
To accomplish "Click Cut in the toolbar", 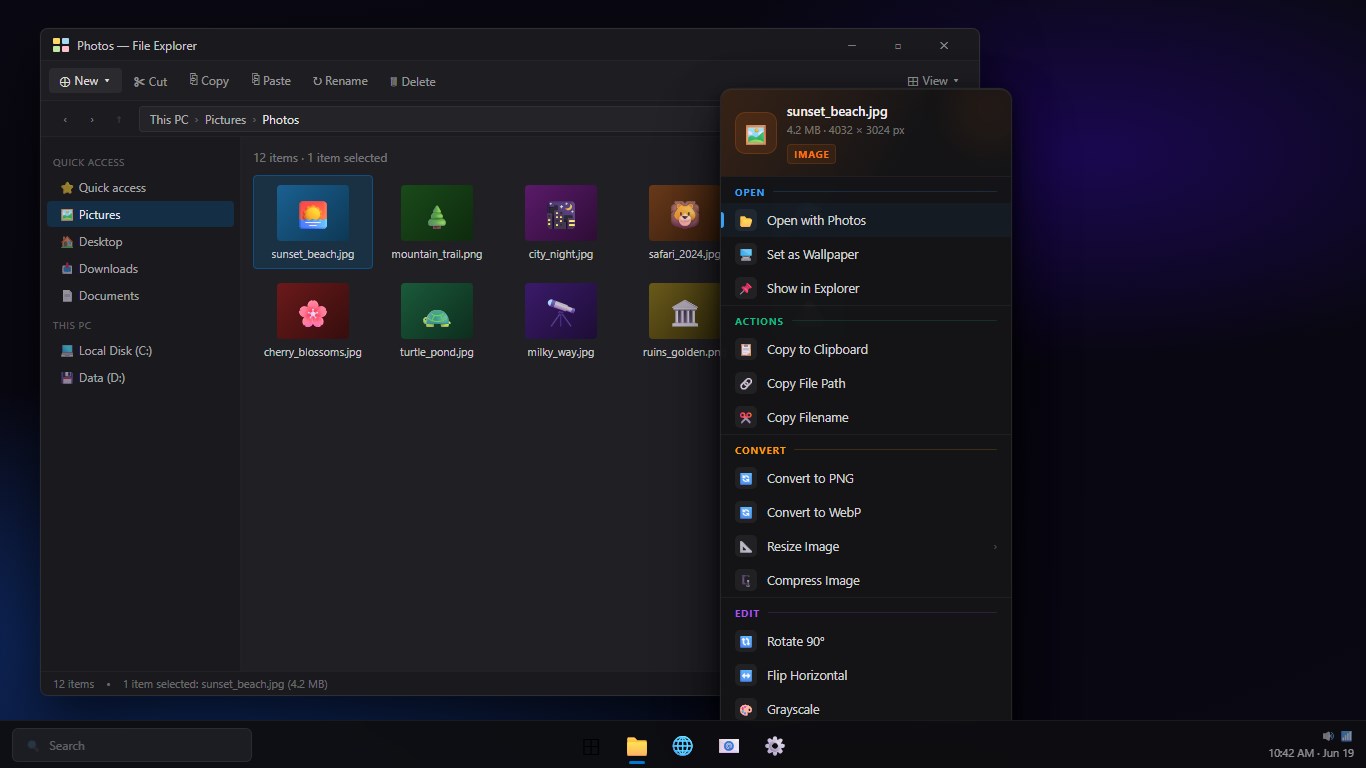I will pyautogui.click(x=150, y=81).
